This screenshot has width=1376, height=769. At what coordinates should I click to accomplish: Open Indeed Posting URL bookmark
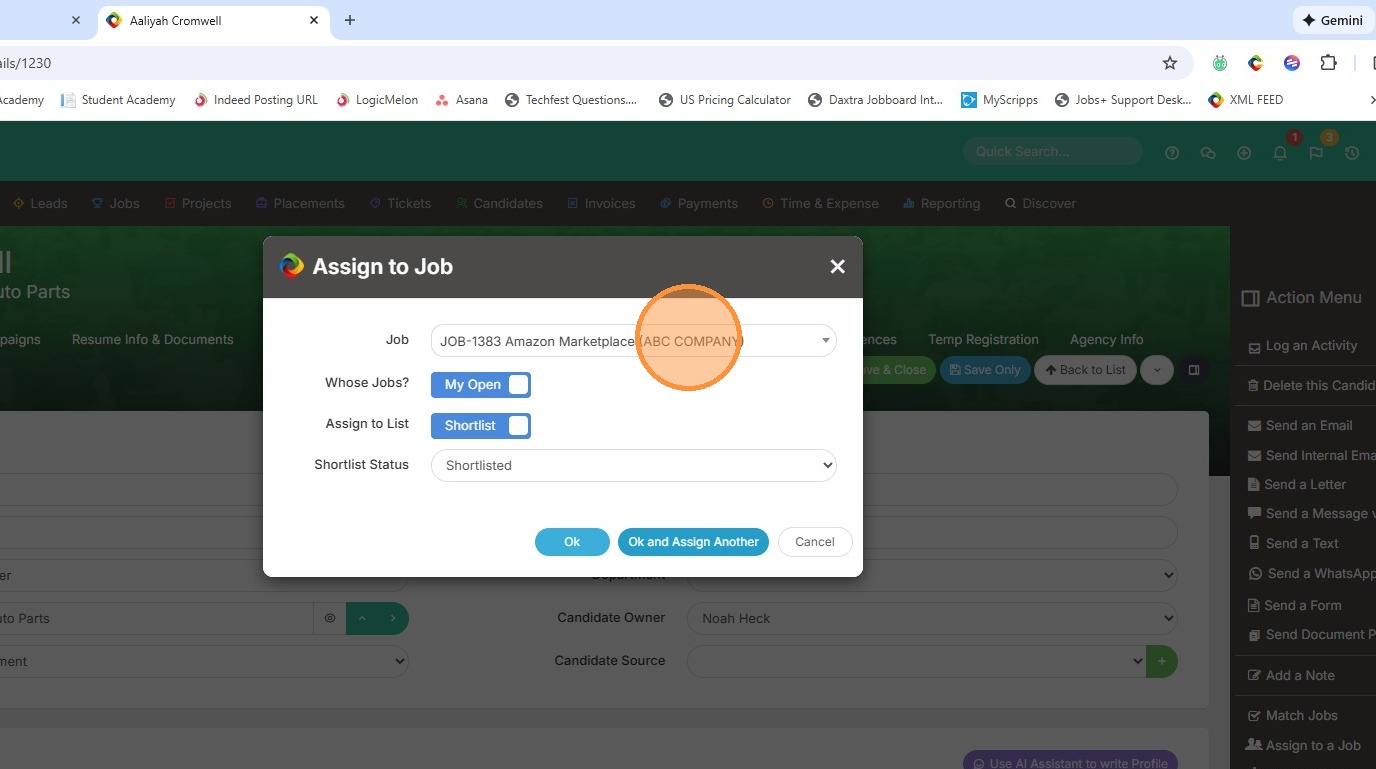pos(255,100)
